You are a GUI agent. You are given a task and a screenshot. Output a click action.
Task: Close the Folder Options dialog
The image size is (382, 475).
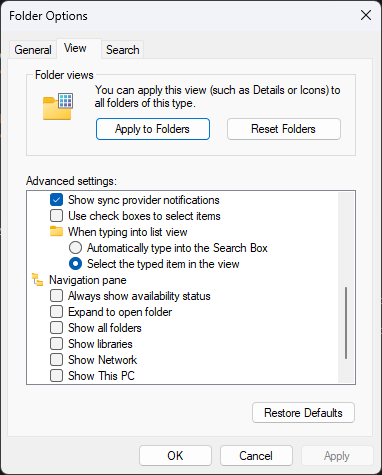point(366,15)
